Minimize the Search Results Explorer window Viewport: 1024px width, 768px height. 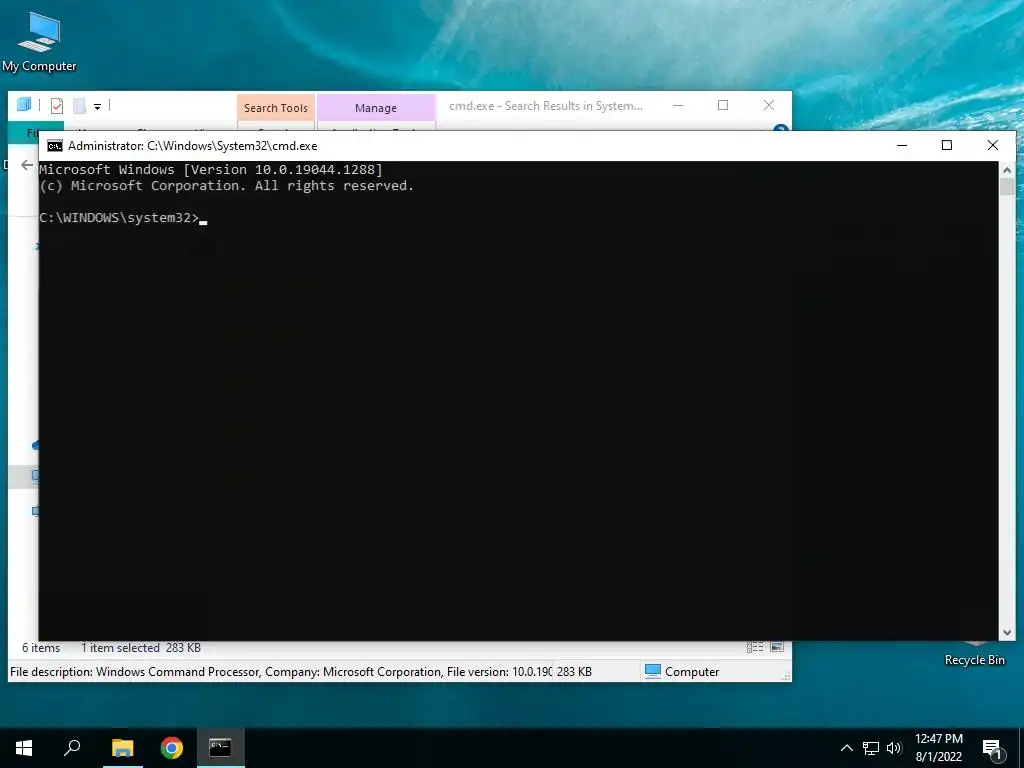point(678,105)
